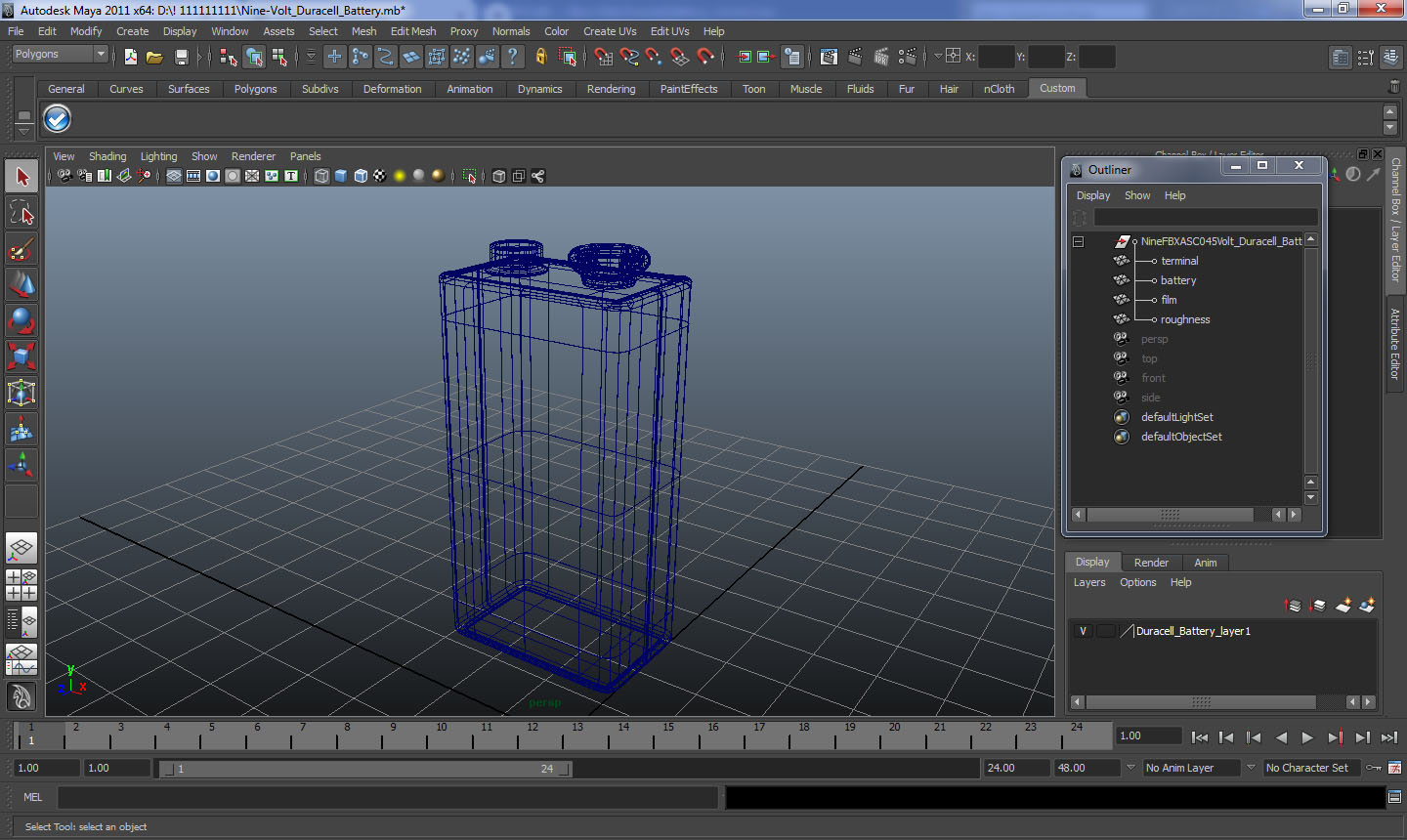Click the Open Scene folder icon
The image size is (1407, 840).
click(x=154, y=57)
